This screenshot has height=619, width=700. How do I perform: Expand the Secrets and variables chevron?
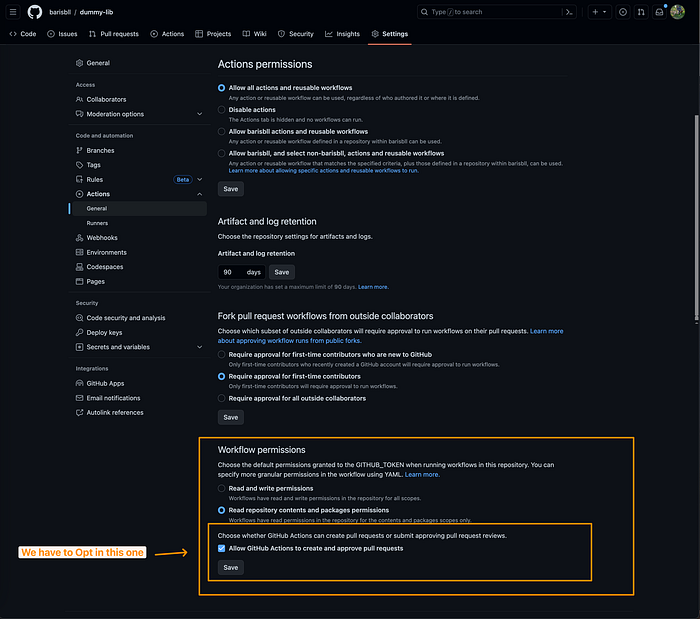[x=200, y=347]
